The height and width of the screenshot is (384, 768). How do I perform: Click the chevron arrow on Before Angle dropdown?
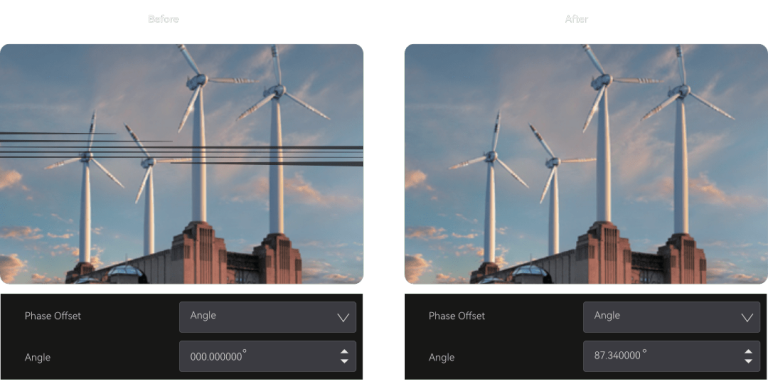tap(343, 317)
